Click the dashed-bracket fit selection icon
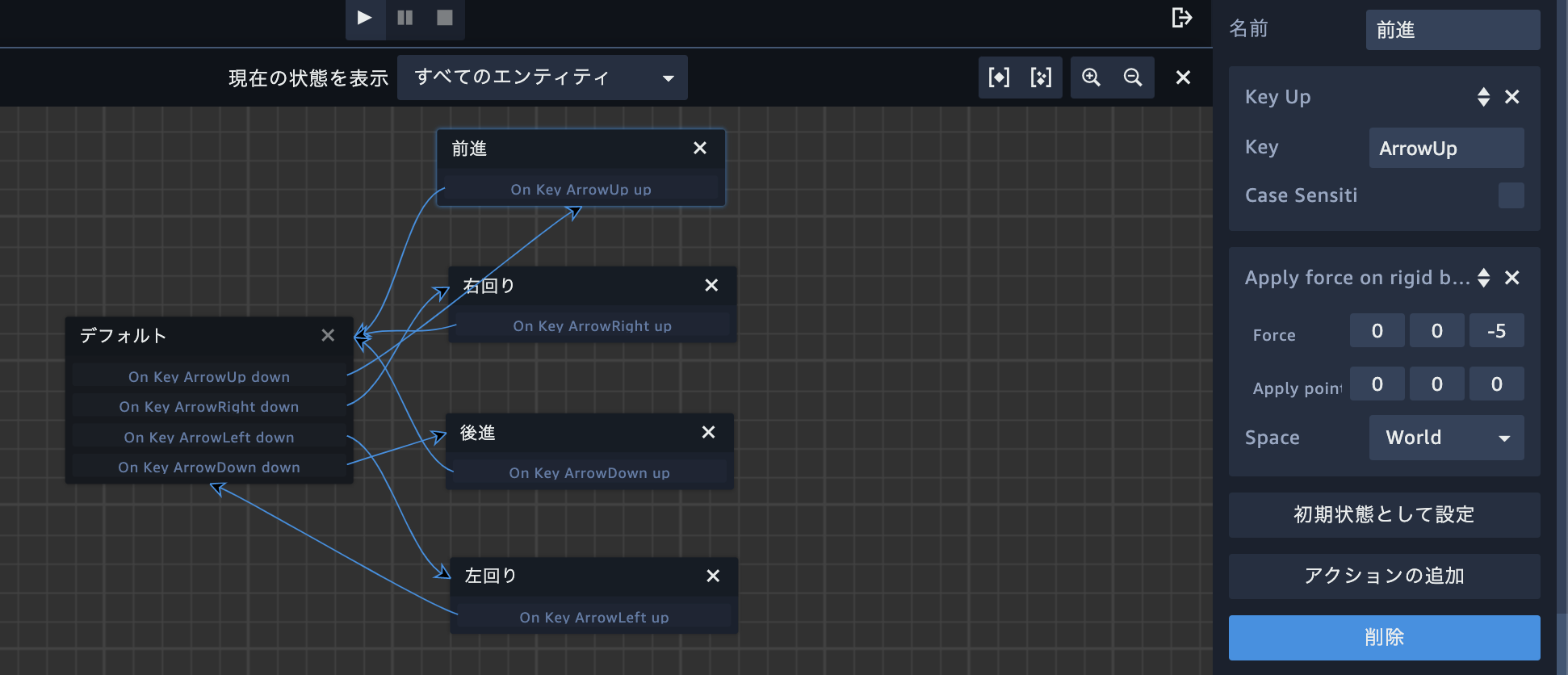Viewport: 1568px width, 675px height. (x=1042, y=78)
